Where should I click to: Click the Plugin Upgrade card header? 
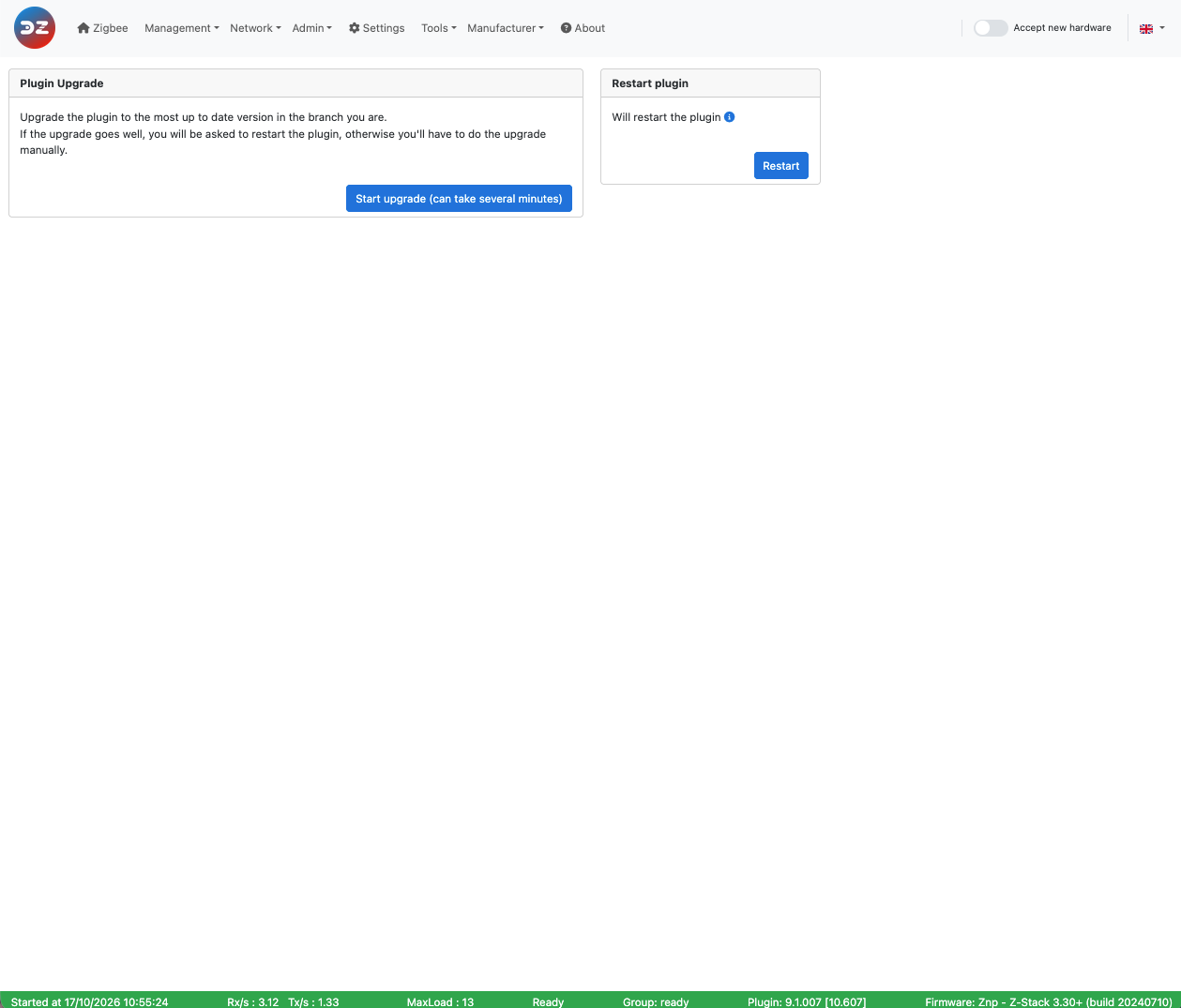tap(295, 83)
